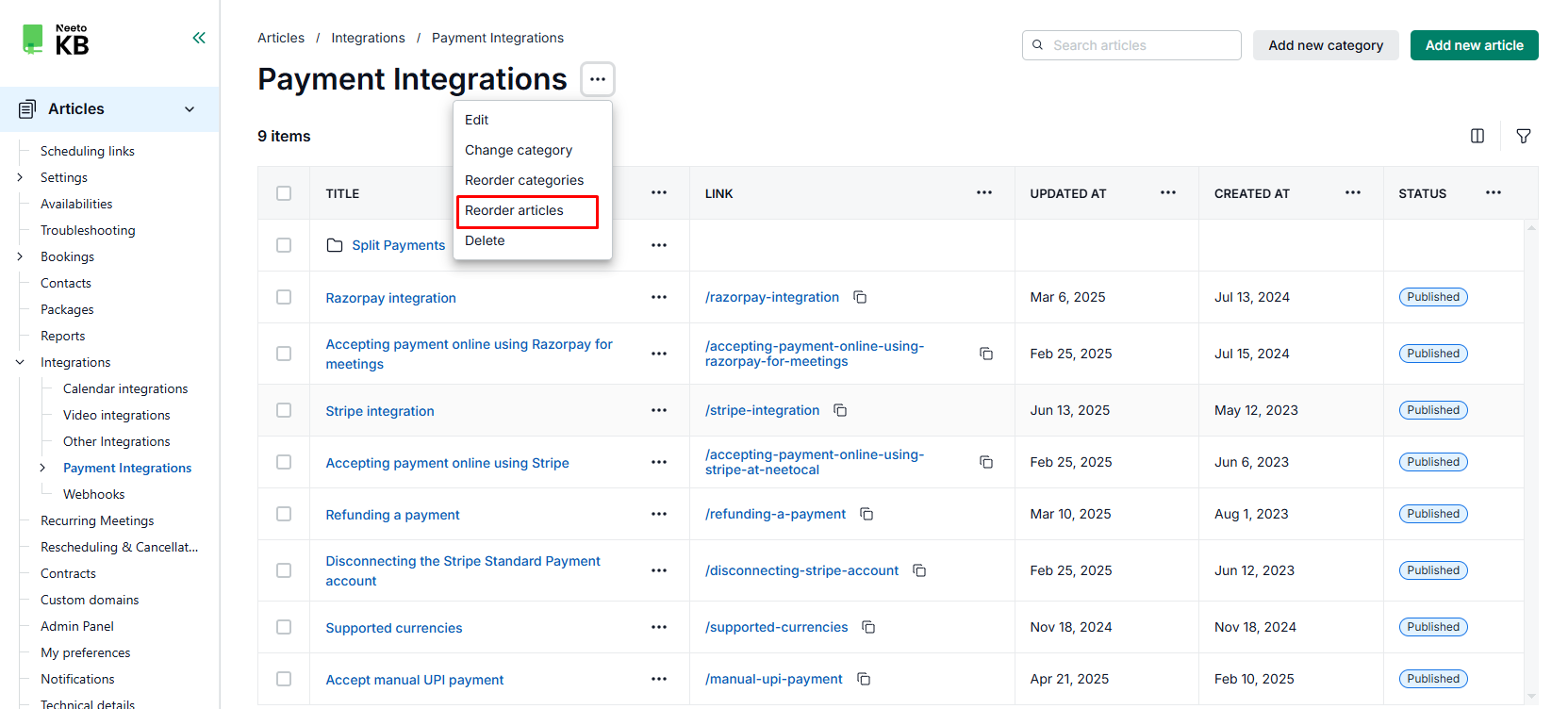Viewport: 1568px width, 709px height.
Task: Select Edit from the category menu
Action: (x=533, y=120)
